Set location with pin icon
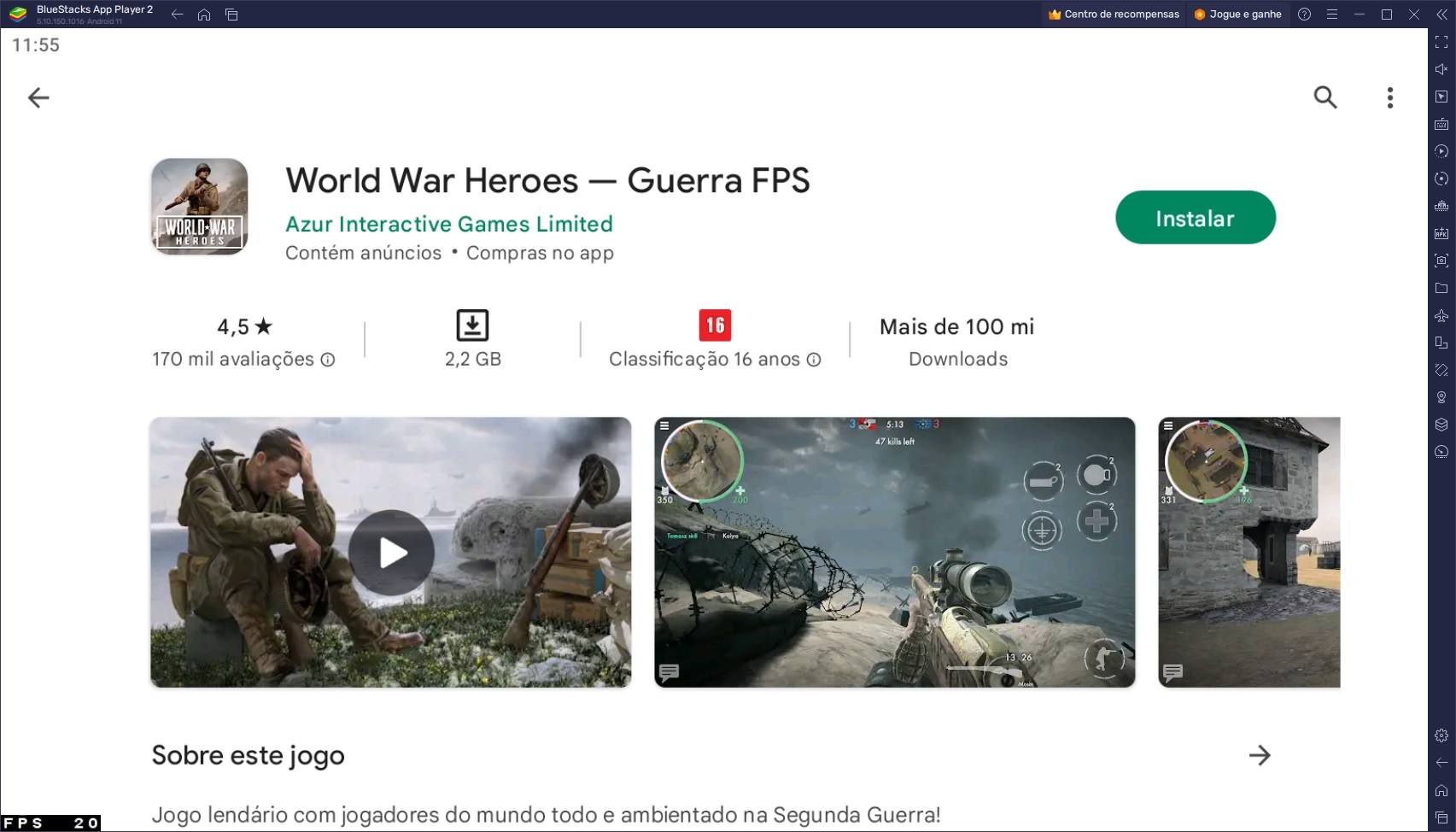 pyautogui.click(x=1441, y=397)
